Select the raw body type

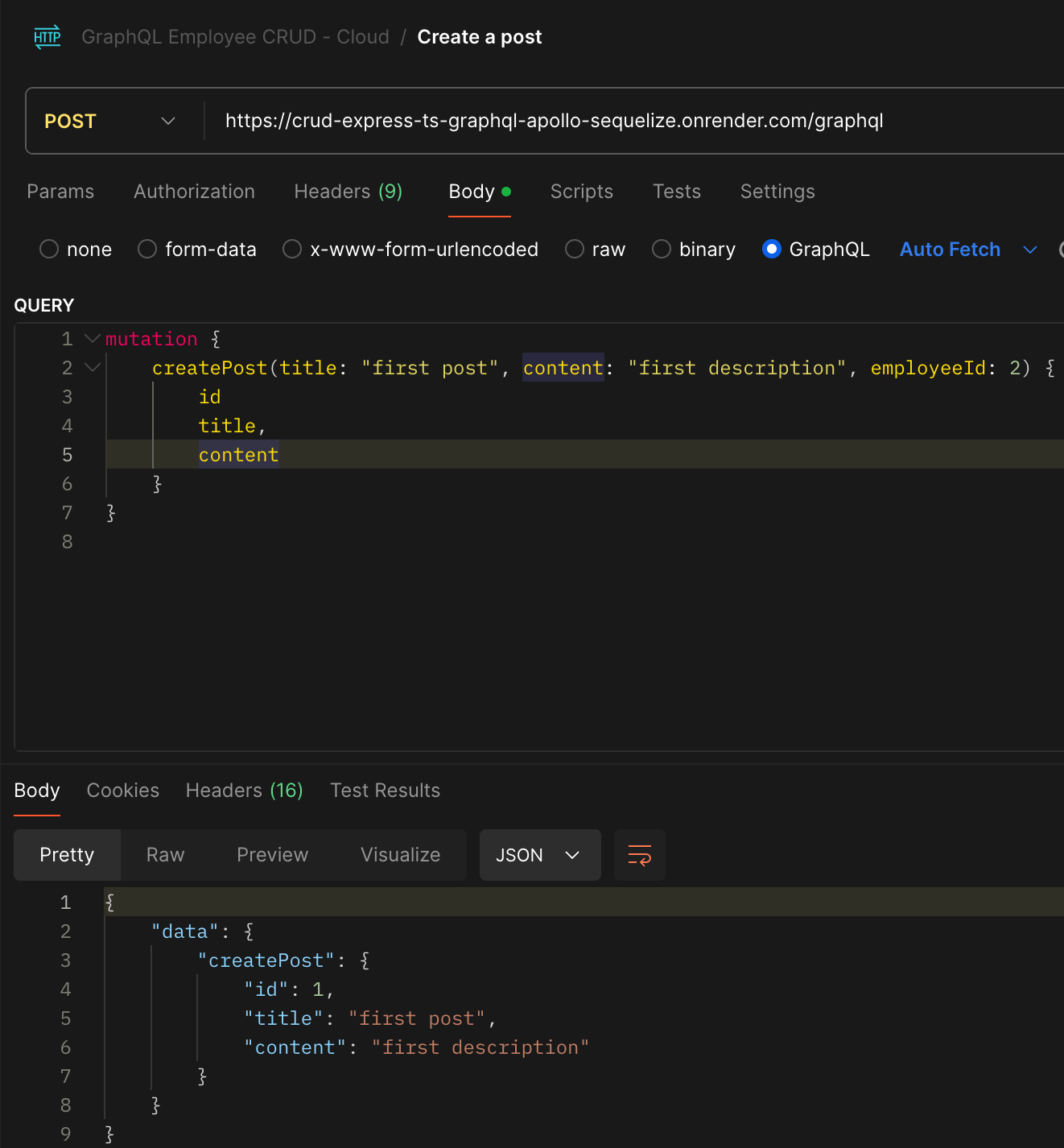[596, 250]
